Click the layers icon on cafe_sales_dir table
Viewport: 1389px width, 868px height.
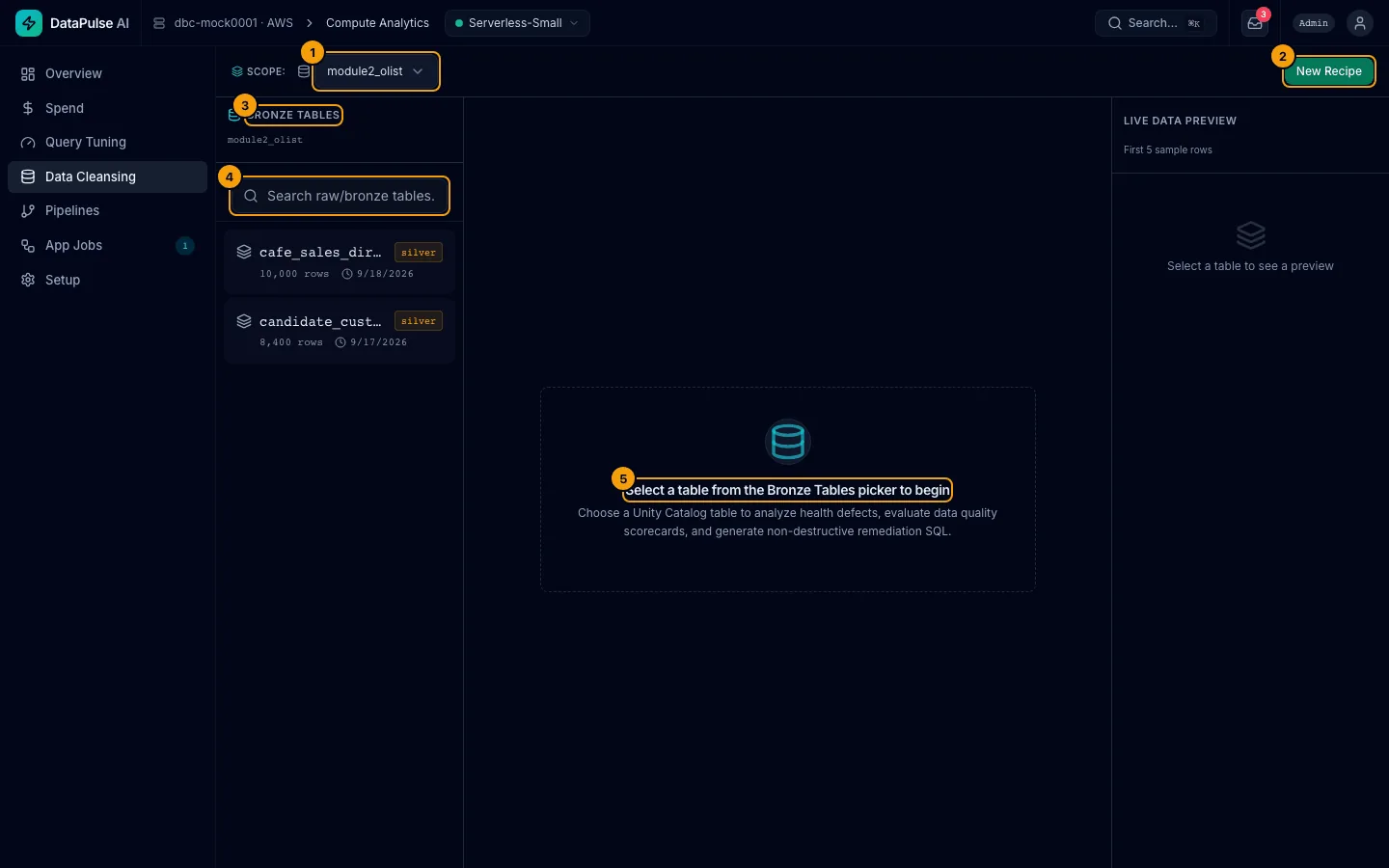pyautogui.click(x=244, y=252)
